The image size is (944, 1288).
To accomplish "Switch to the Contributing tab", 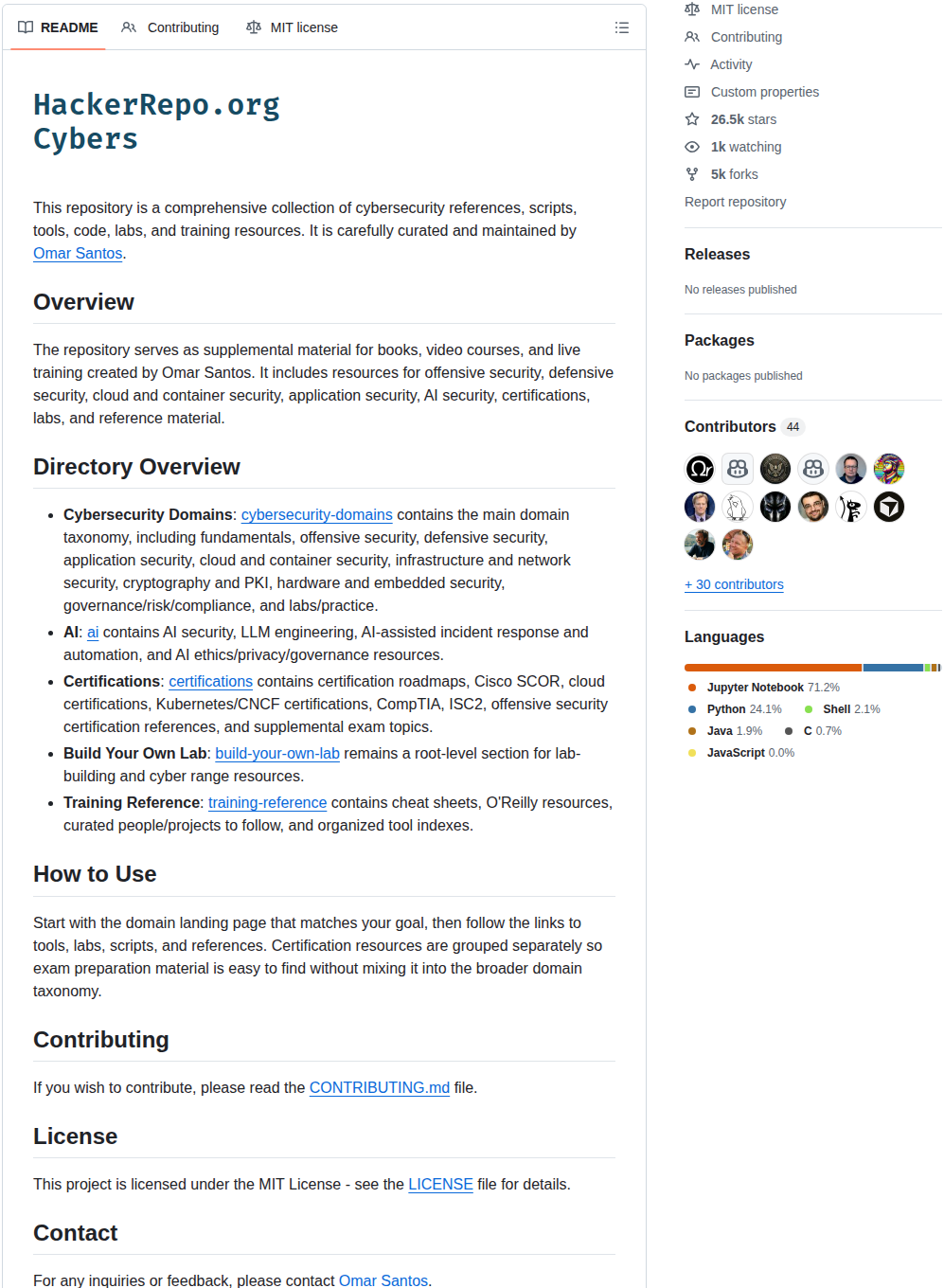I will (x=170, y=27).
